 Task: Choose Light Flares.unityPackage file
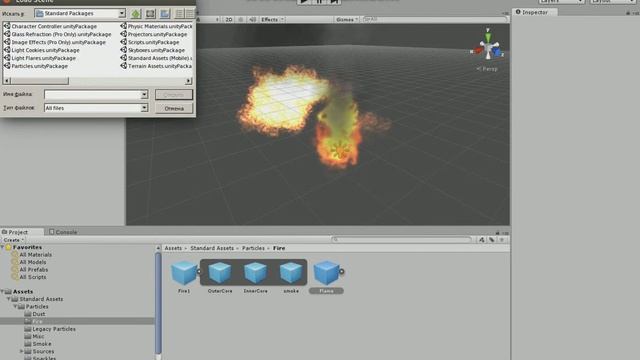click(x=40, y=58)
